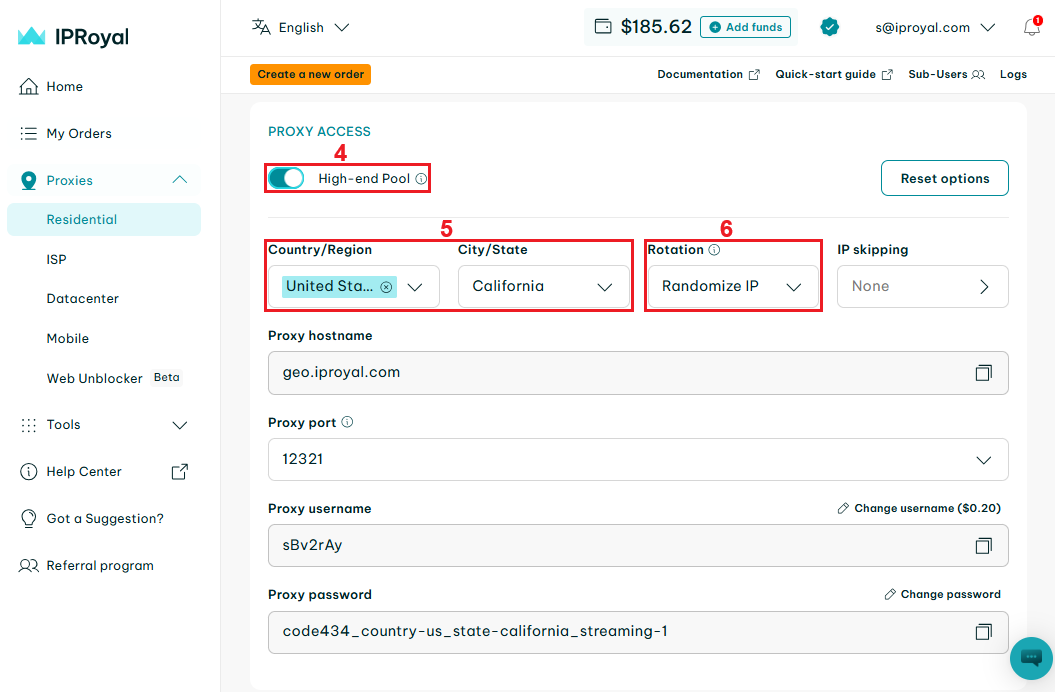Remove the United States country tag
The height and width of the screenshot is (692, 1055).
click(x=386, y=287)
